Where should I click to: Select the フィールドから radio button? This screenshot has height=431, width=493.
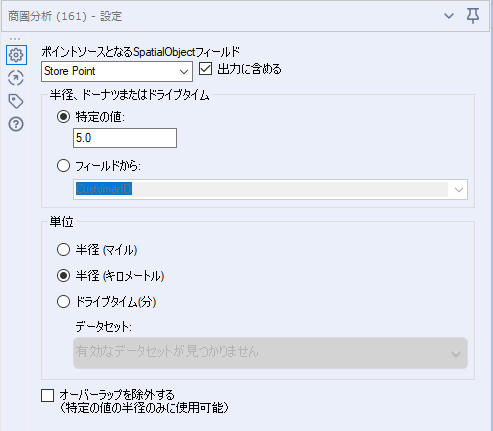click(63, 166)
